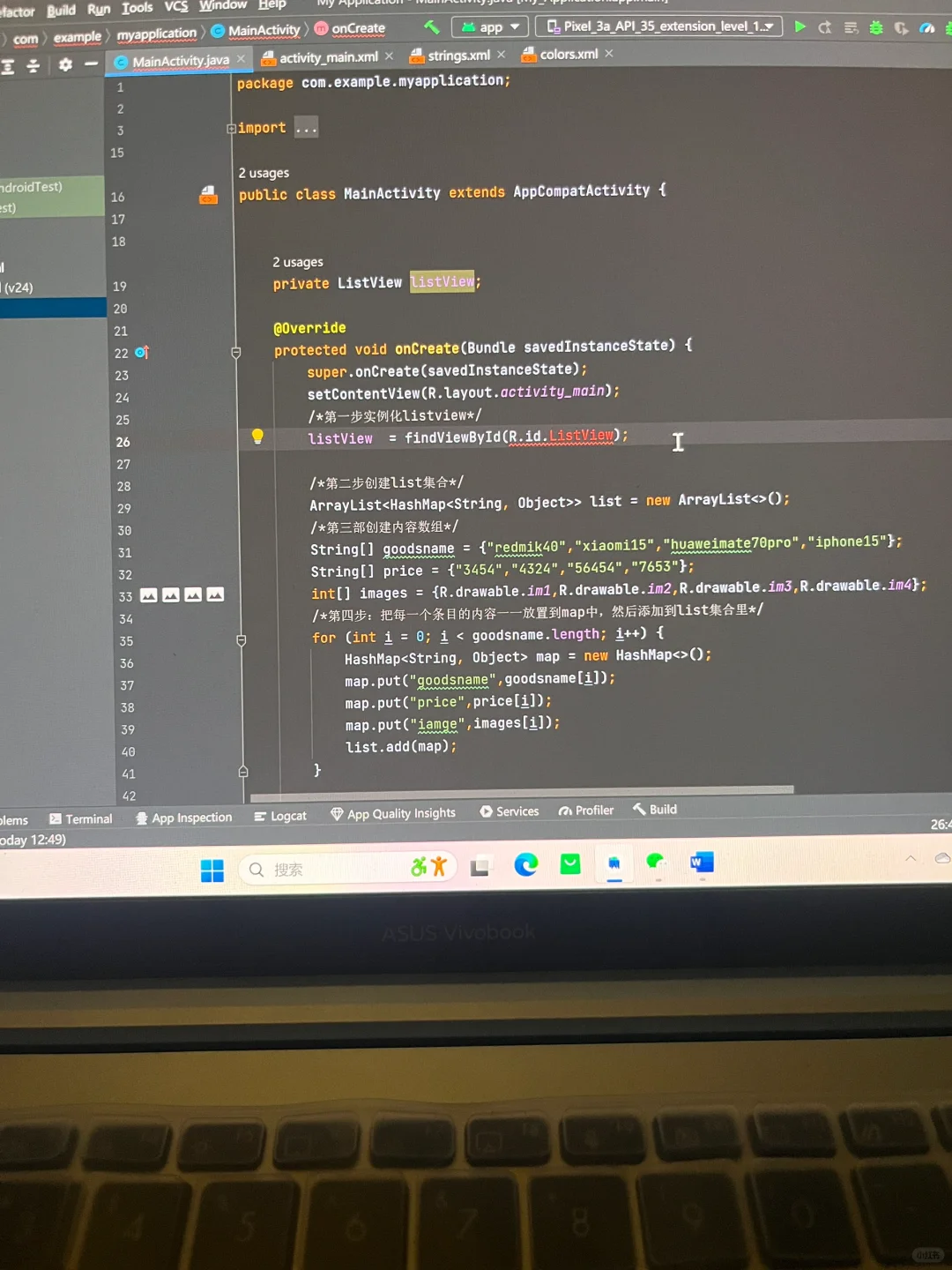
Task: Click the Expand All icon in project panel
Action: 8,66
